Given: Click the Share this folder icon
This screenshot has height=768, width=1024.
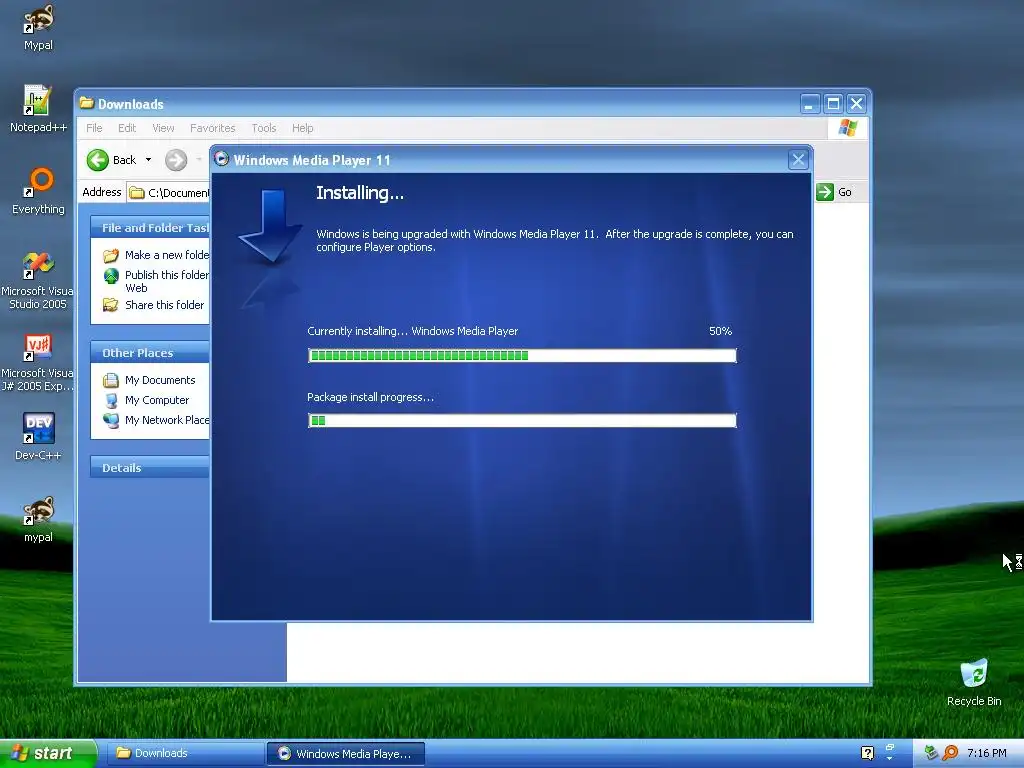Looking at the screenshot, I should 111,305.
